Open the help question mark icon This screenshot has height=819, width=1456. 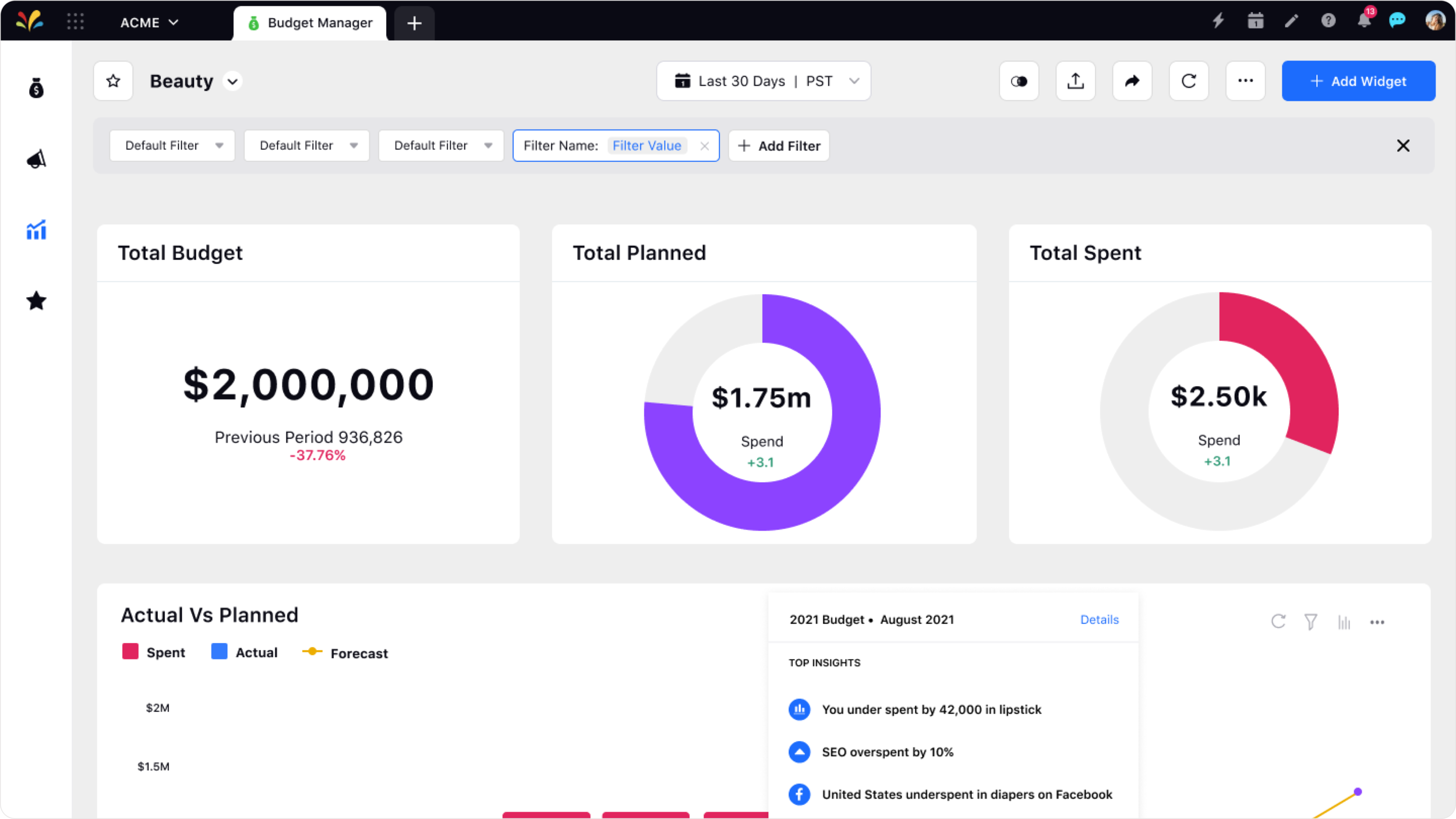click(1328, 21)
